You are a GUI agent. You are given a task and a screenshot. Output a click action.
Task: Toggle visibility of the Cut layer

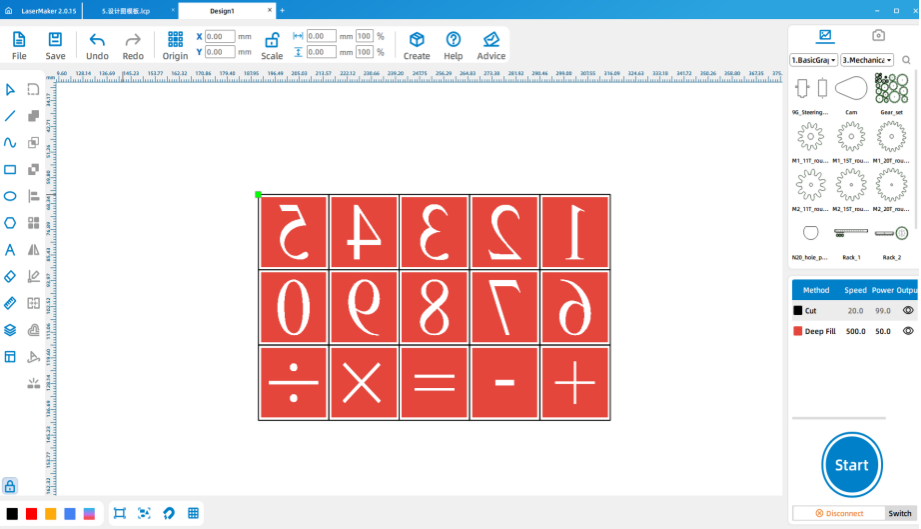click(908, 311)
